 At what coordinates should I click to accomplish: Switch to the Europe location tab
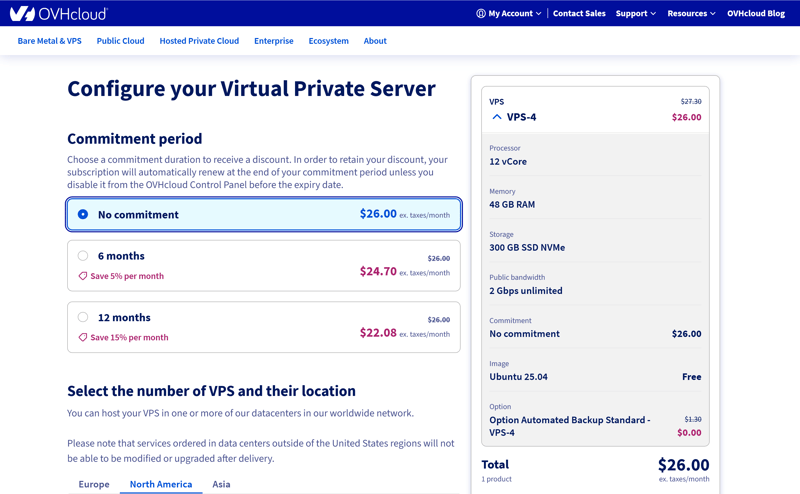[94, 484]
